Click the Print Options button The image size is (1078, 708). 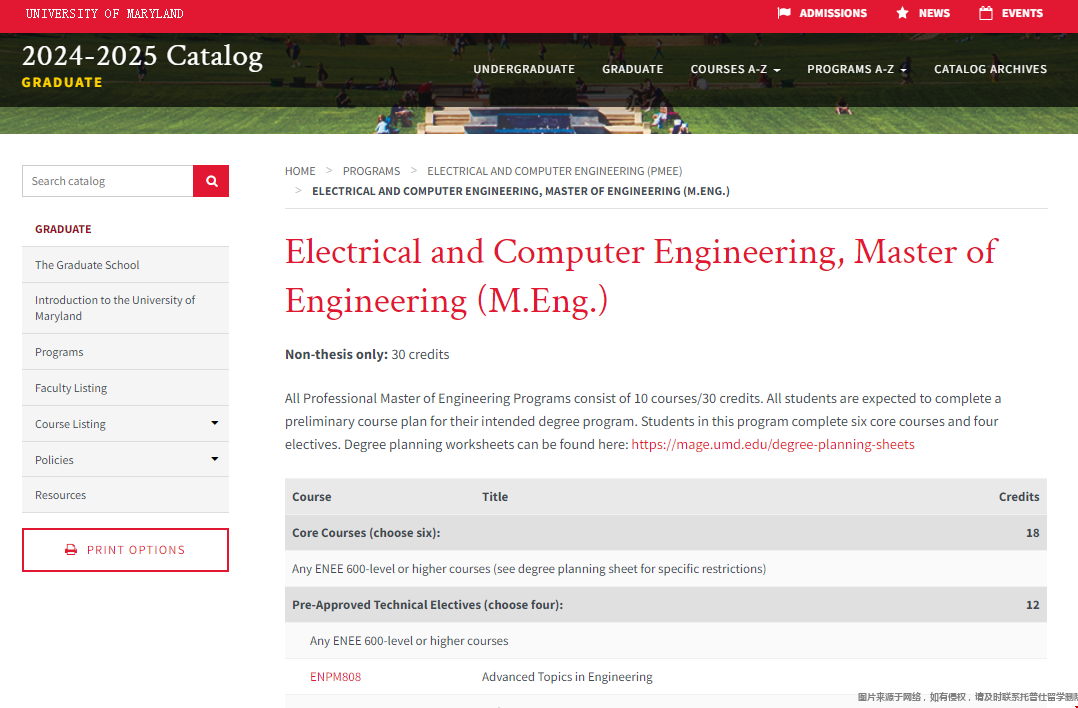pyautogui.click(x=125, y=550)
